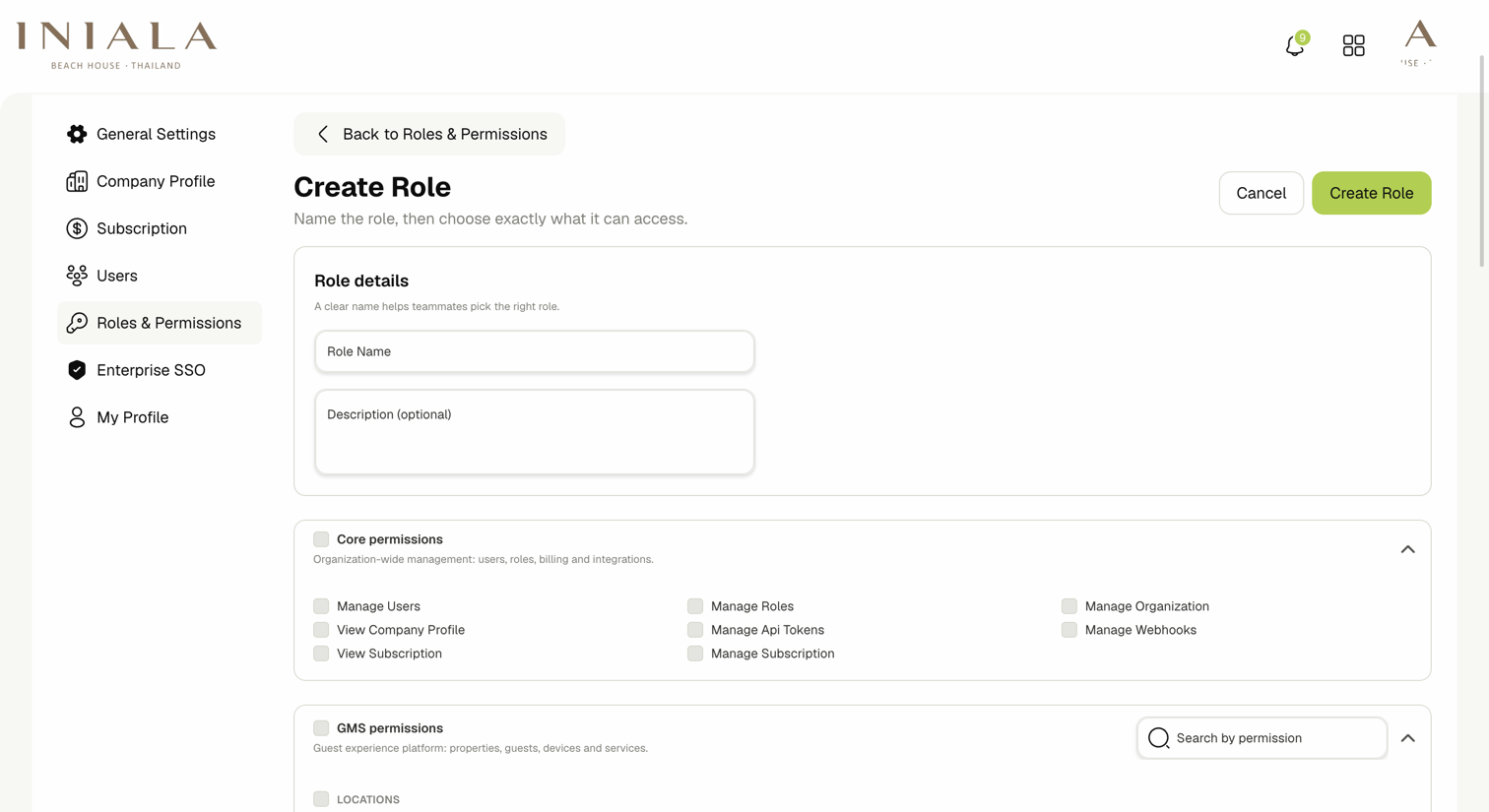
Task: Open My Profile page
Action: (160, 417)
